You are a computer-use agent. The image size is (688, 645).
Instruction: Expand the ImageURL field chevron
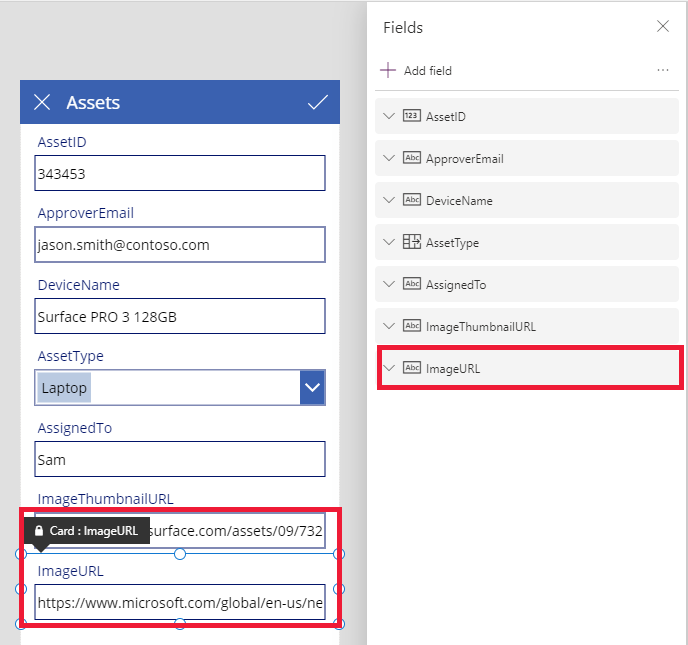click(389, 368)
